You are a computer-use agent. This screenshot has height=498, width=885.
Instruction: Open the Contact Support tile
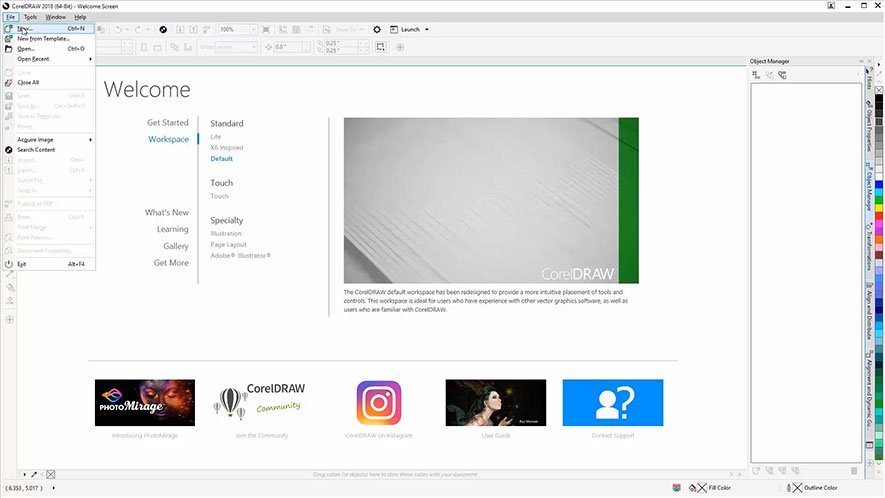point(612,403)
